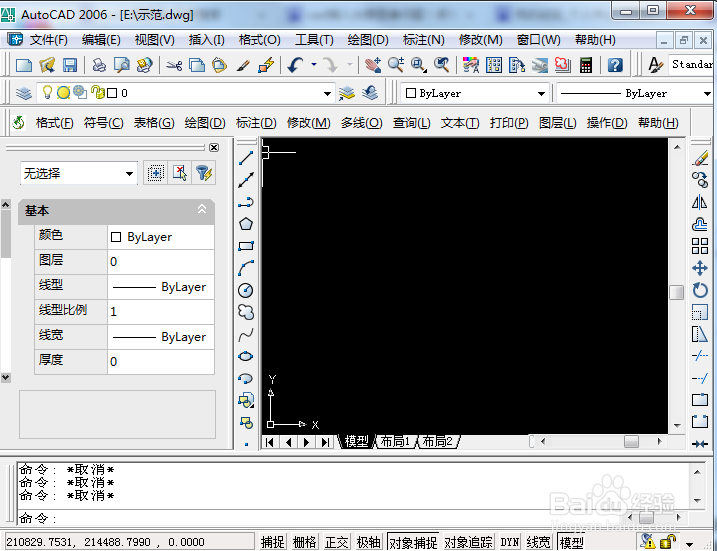Open the Layer Properties Manager icon
Image resolution: width=717 pixels, height=551 pixels.
[x=24, y=93]
